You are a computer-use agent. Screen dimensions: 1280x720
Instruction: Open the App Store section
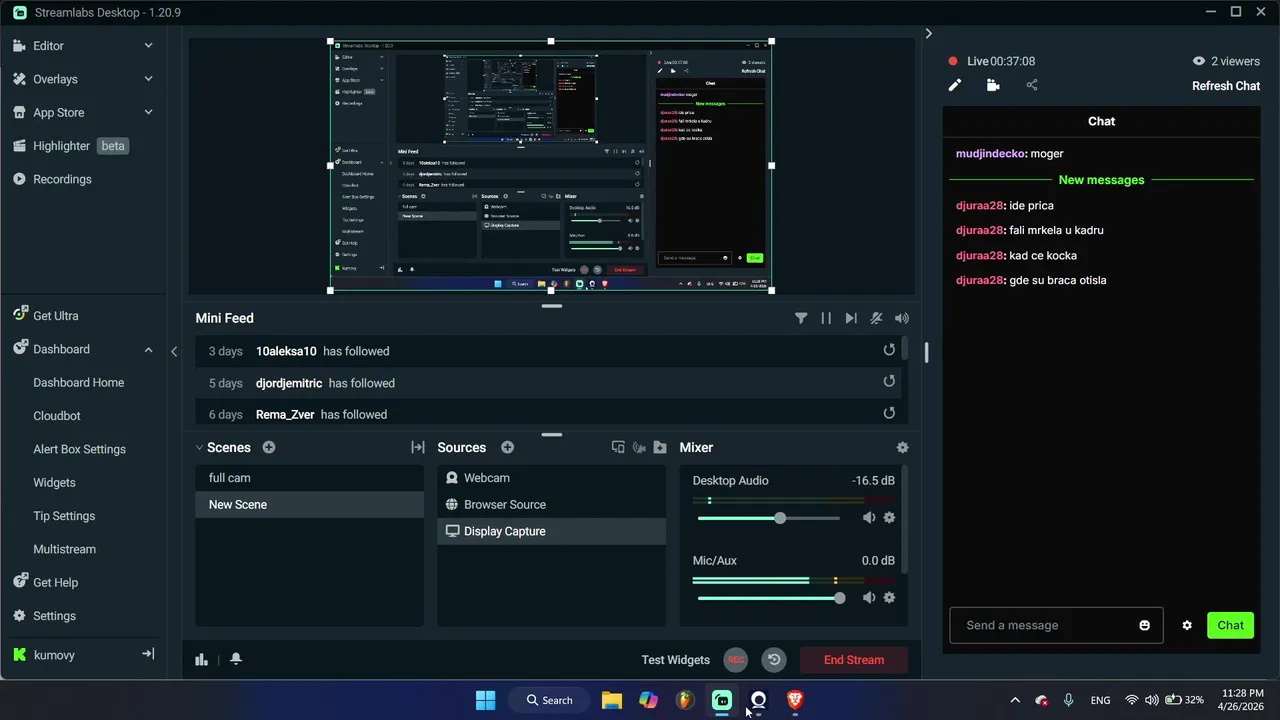tap(58, 113)
